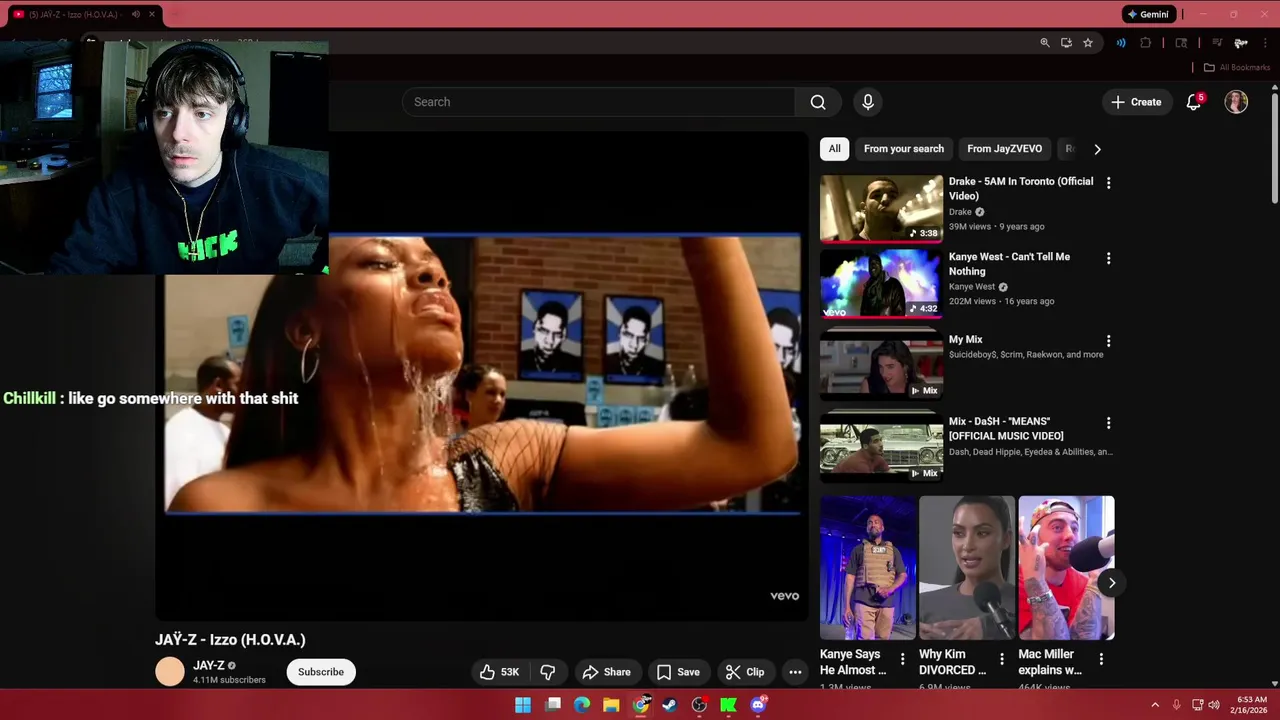The image size is (1280, 720).
Task: Click the YouTube search input field
Action: [x=598, y=102]
